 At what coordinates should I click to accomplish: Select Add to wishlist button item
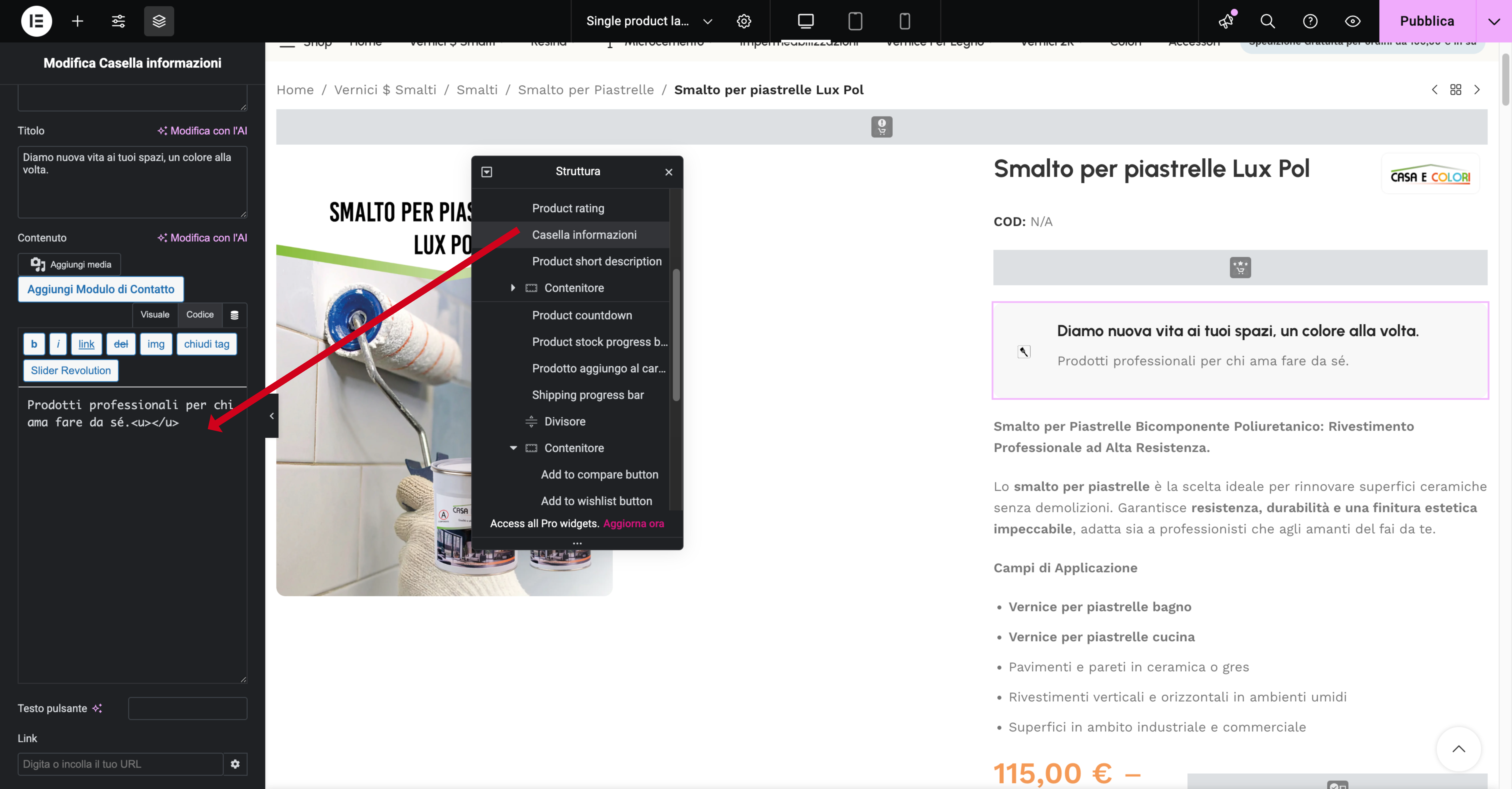[x=596, y=501]
